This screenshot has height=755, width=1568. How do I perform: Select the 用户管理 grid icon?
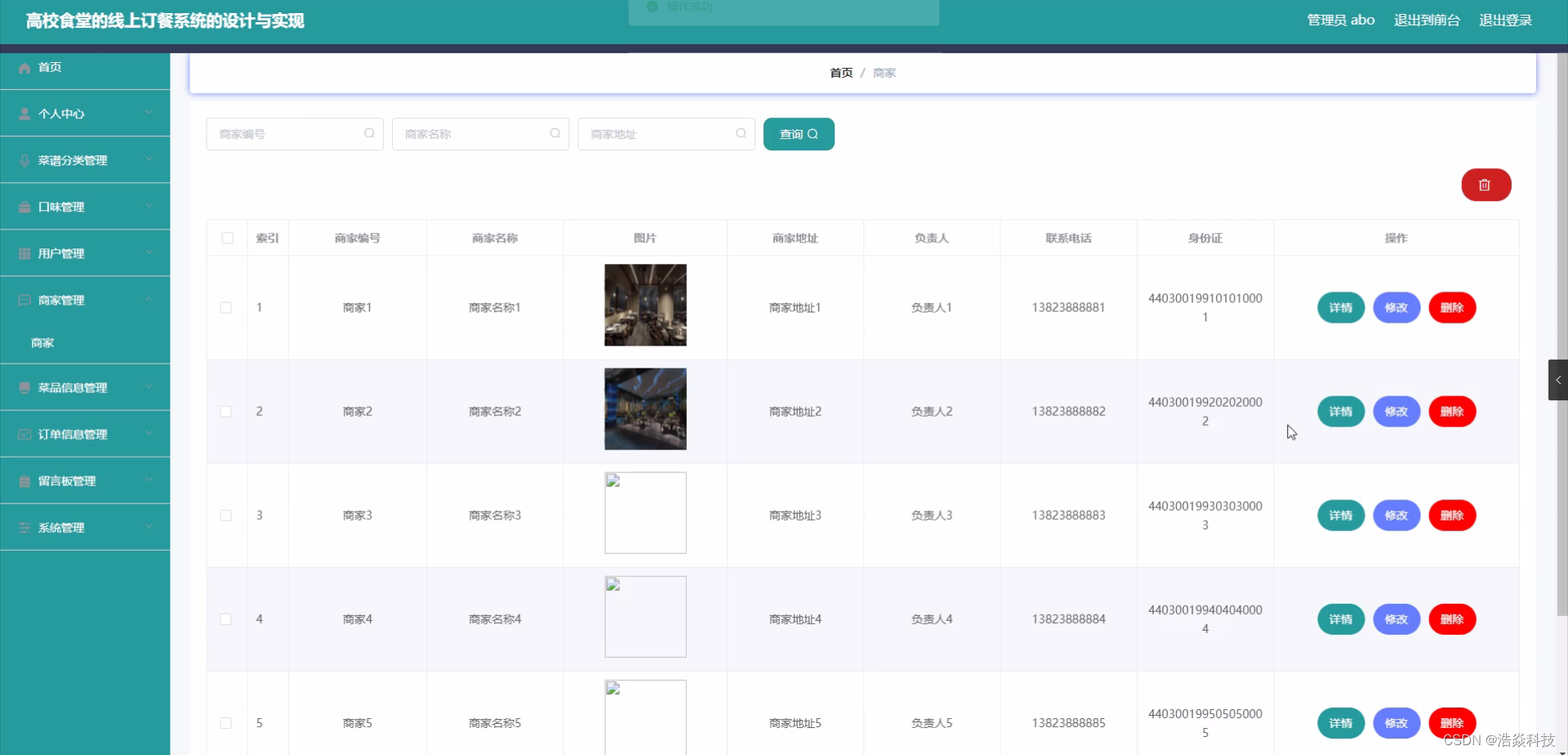point(23,252)
